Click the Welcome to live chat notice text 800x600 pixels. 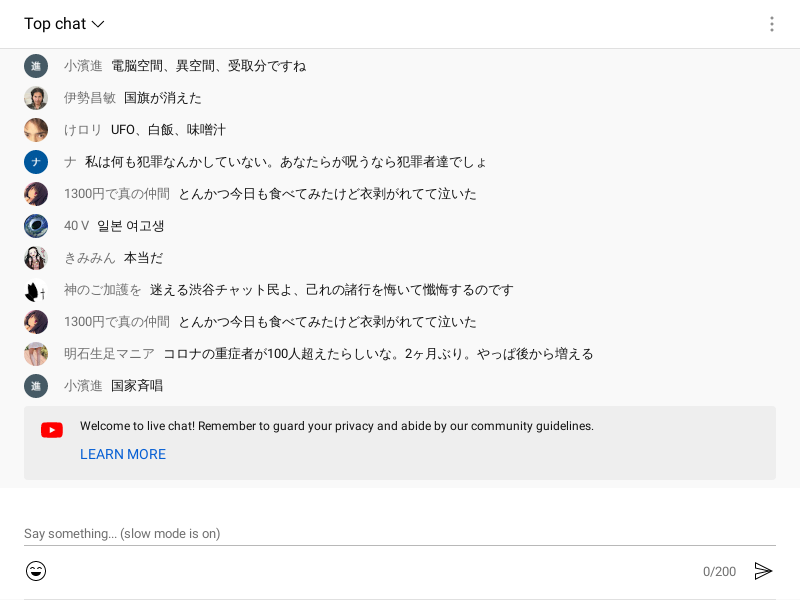click(337, 426)
